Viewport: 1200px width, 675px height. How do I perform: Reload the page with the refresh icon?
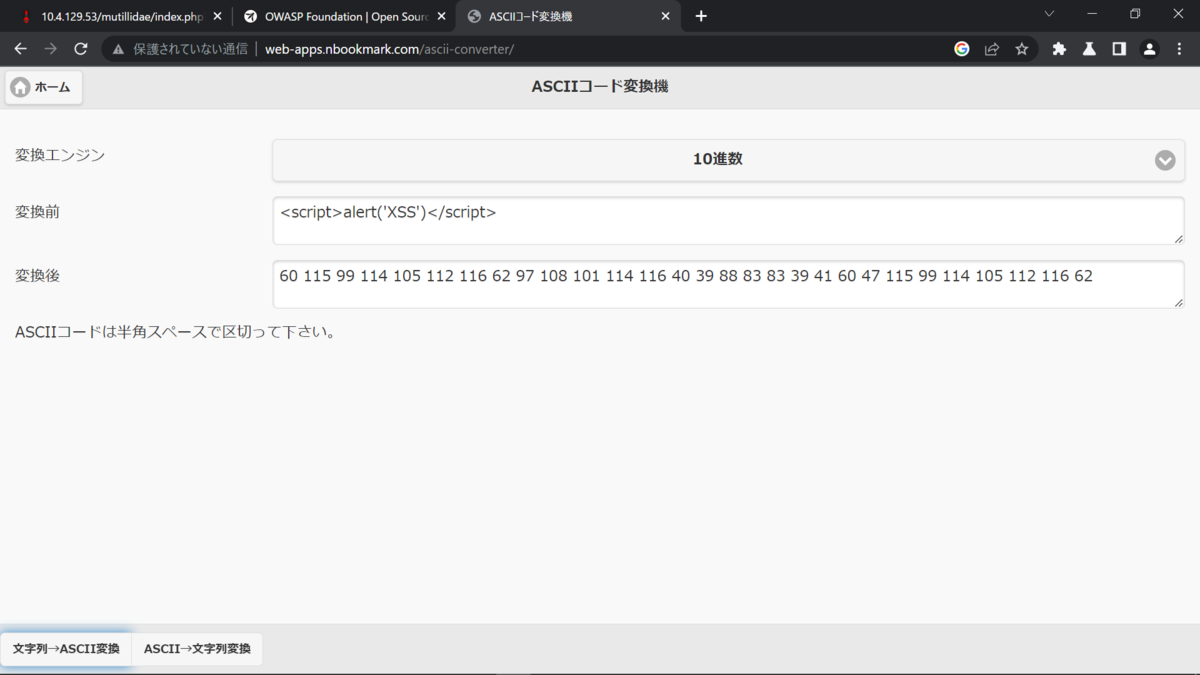coord(81,49)
